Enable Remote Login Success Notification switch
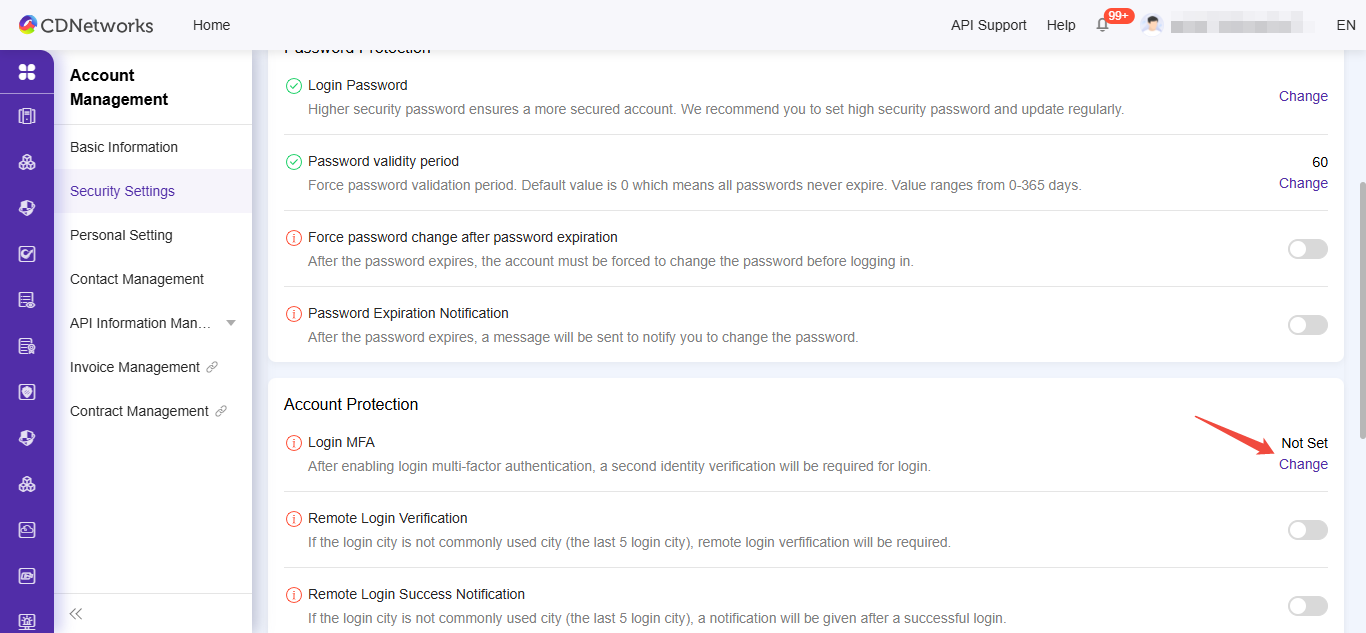 click(x=1307, y=606)
